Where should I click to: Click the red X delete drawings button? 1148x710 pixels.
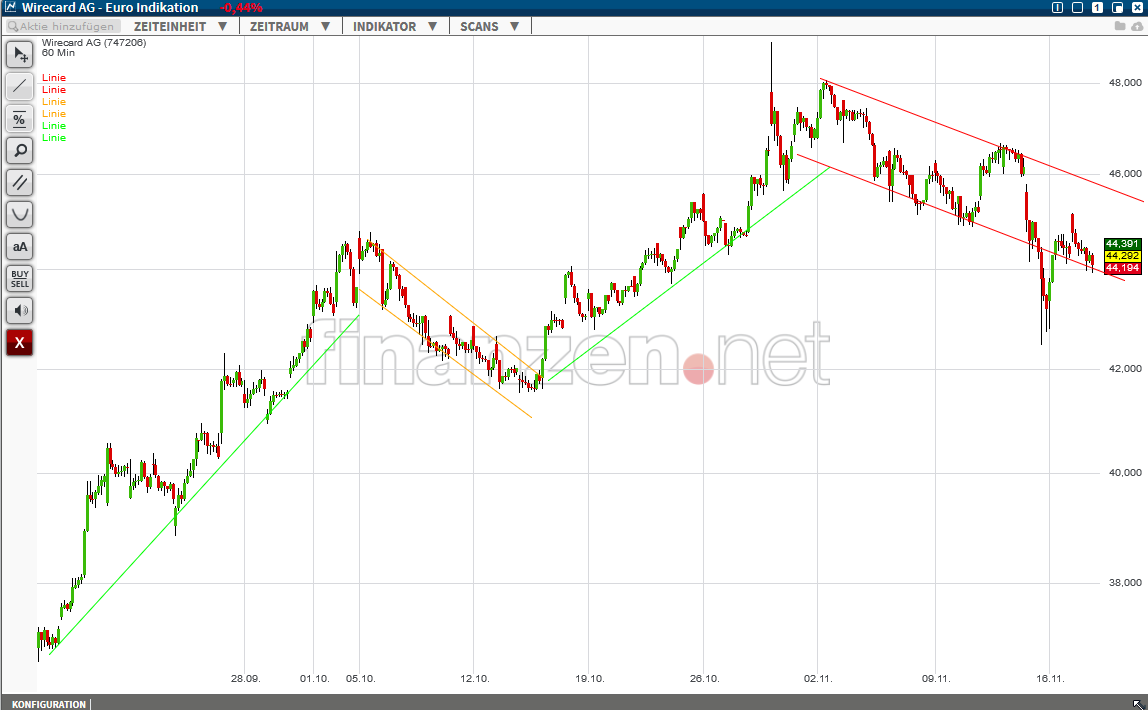(x=20, y=343)
